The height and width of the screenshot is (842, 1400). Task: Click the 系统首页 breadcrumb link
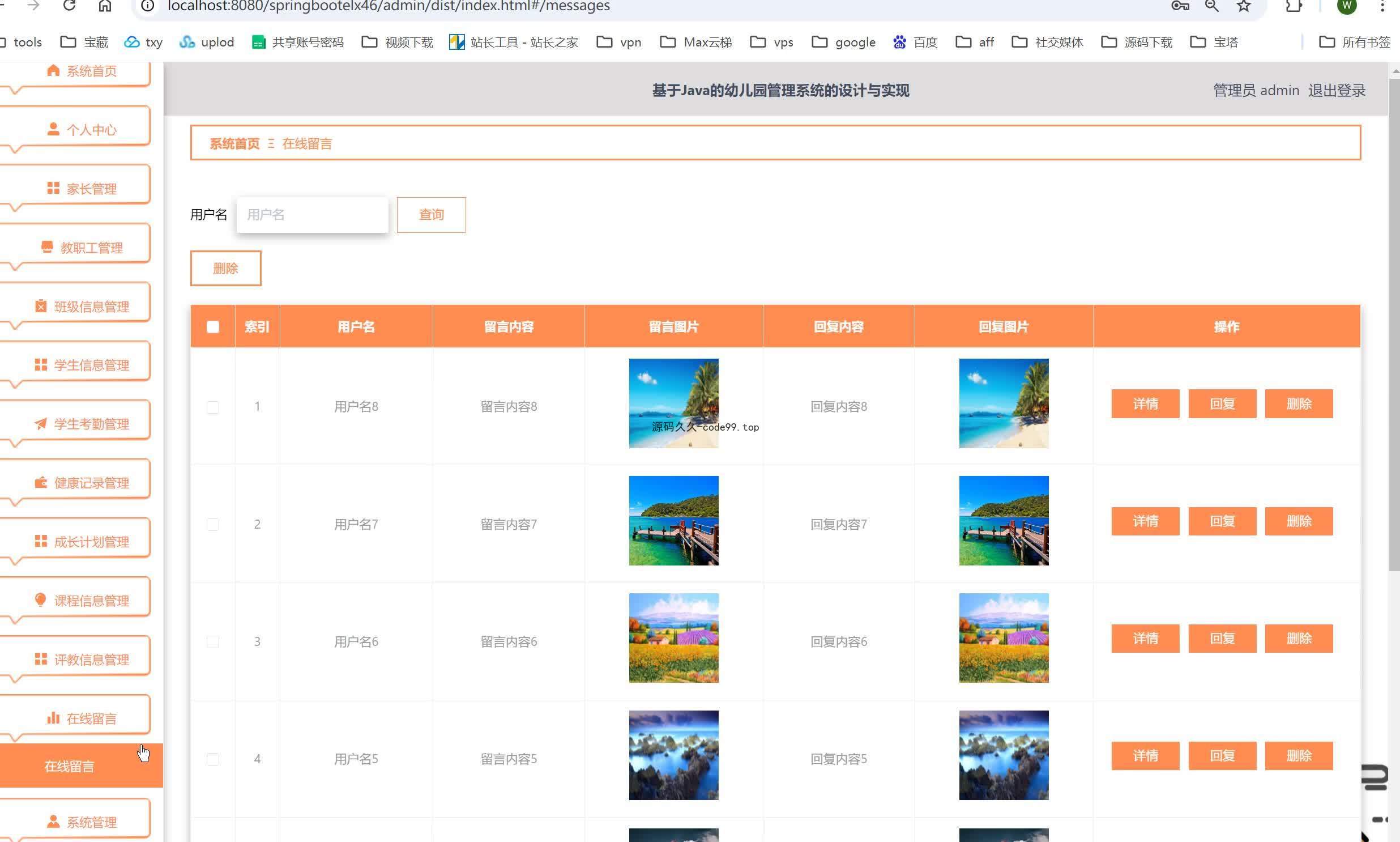[x=235, y=143]
